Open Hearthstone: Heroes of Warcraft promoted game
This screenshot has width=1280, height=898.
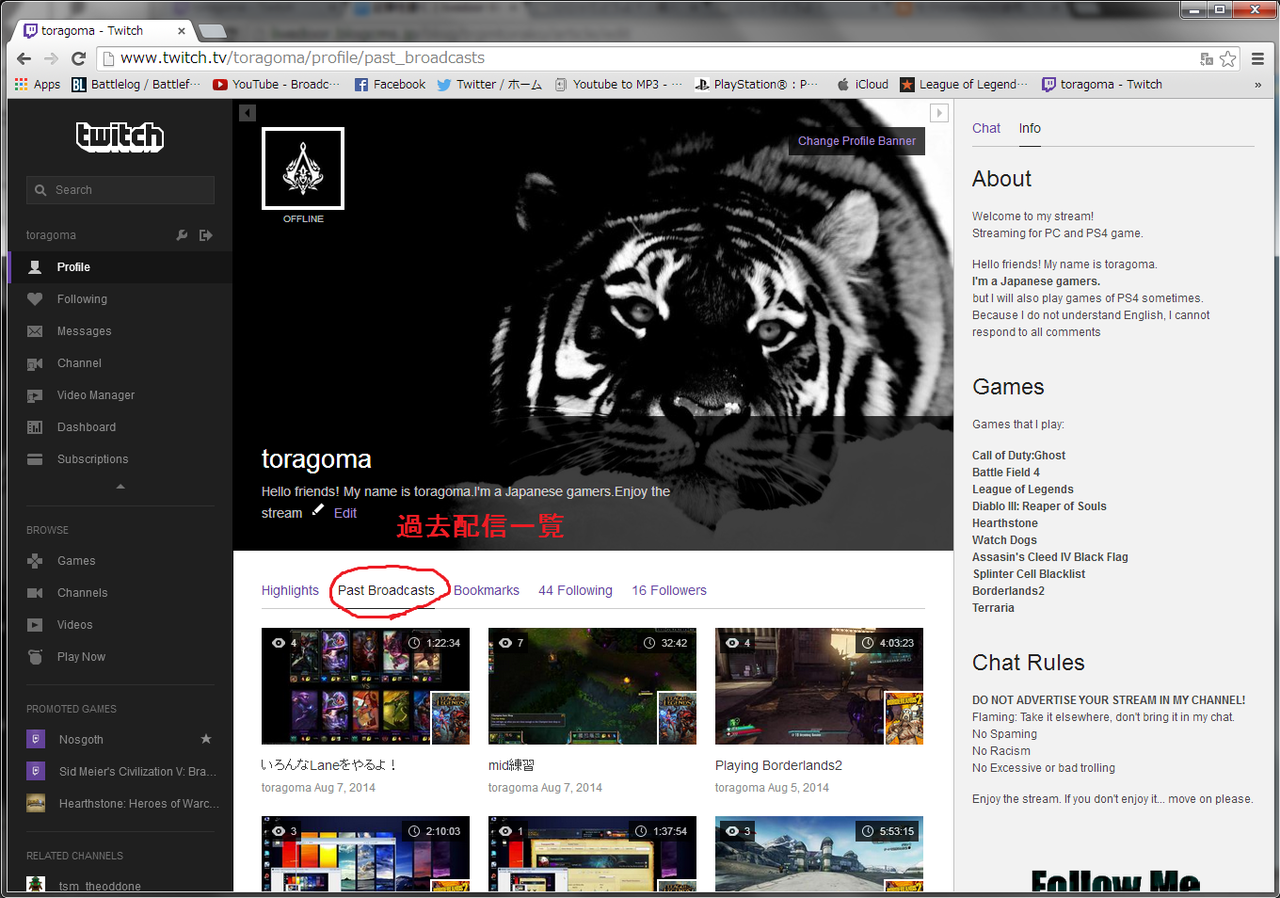pyautogui.click(x=120, y=803)
